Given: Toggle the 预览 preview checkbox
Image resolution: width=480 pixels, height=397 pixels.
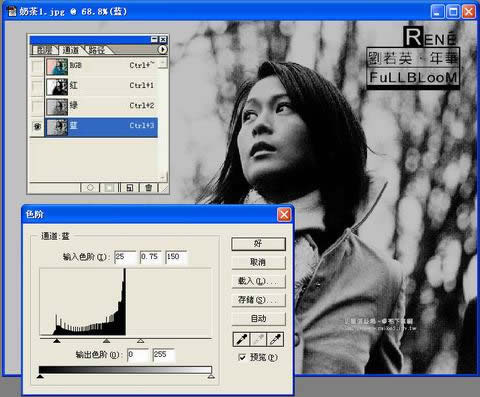Looking at the screenshot, I should pyautogui.click(x=242, y=357).
